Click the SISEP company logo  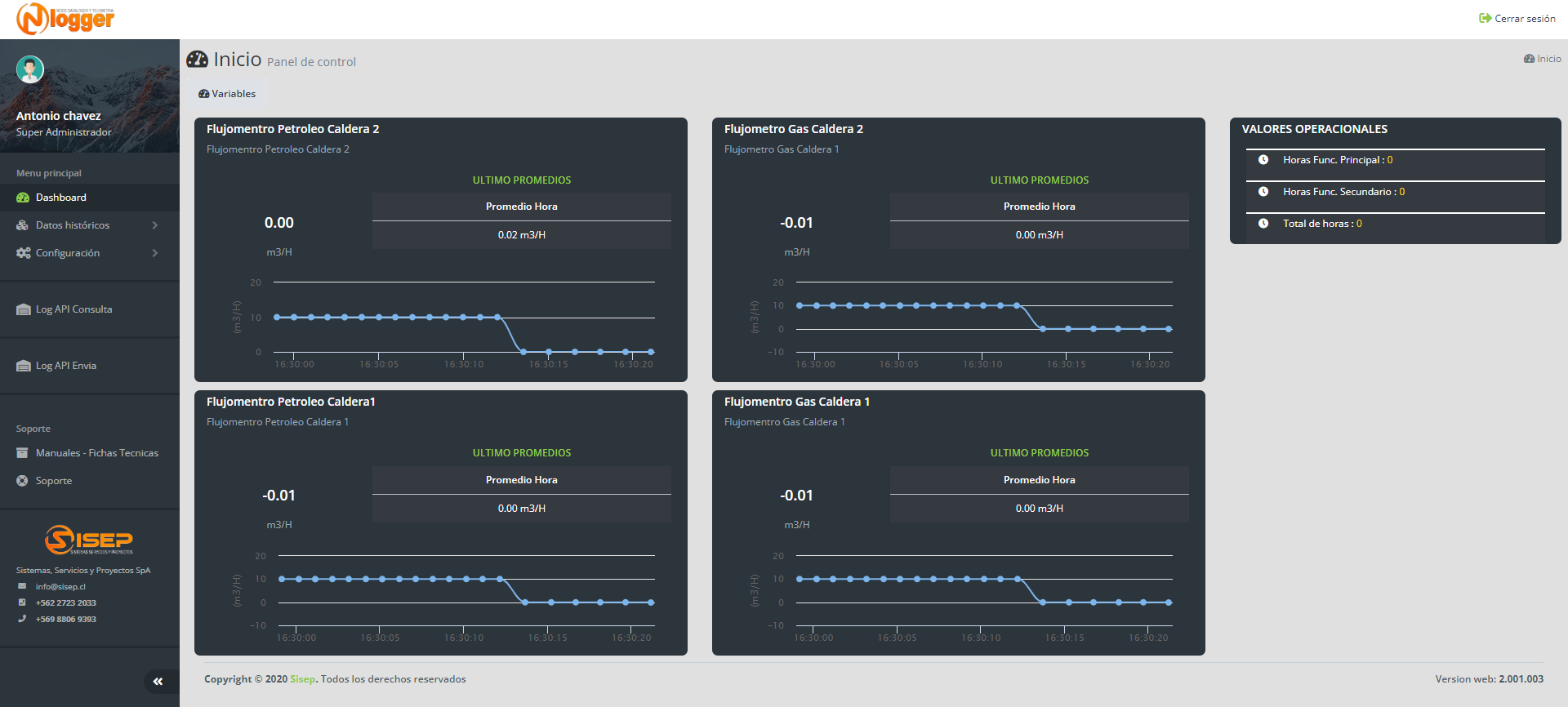click(x=89, y=540)
